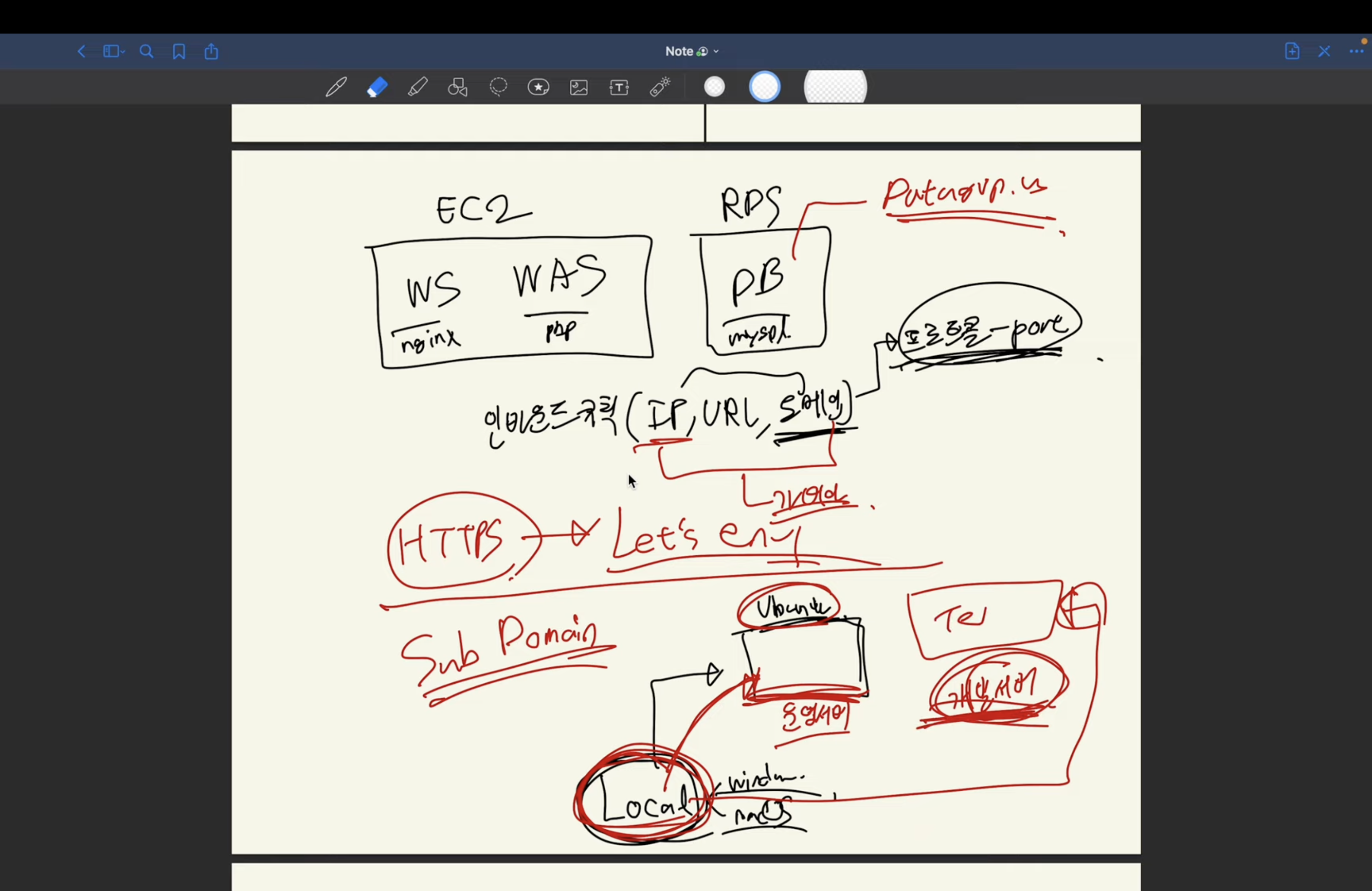Select the Text box tool
1372x891 pixels.
pyautogui.click(x=619, y=87)
